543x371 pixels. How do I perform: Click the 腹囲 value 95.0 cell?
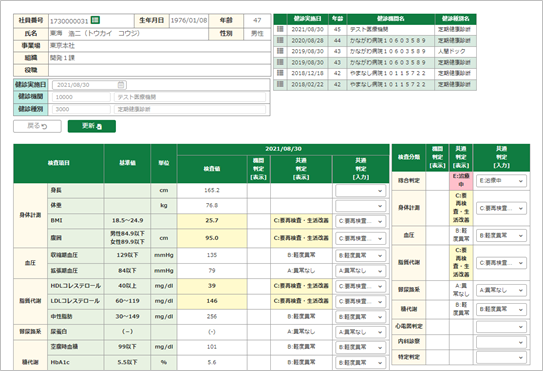click(212, 238)
